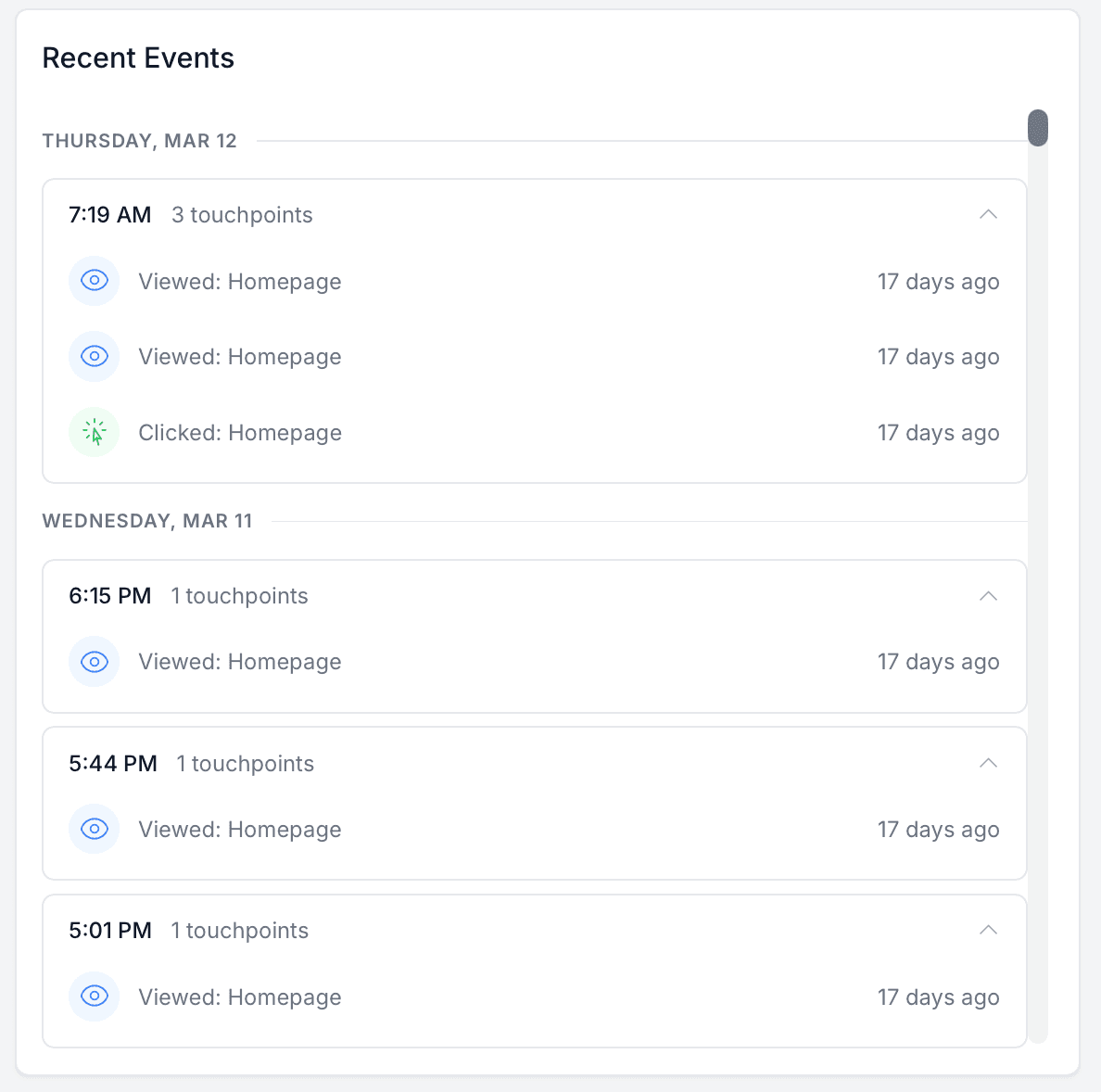Viewport: 1101px width, 1092px height.
Task: Select the 7:19 AM timestamp label
Action: coord(109,214)
